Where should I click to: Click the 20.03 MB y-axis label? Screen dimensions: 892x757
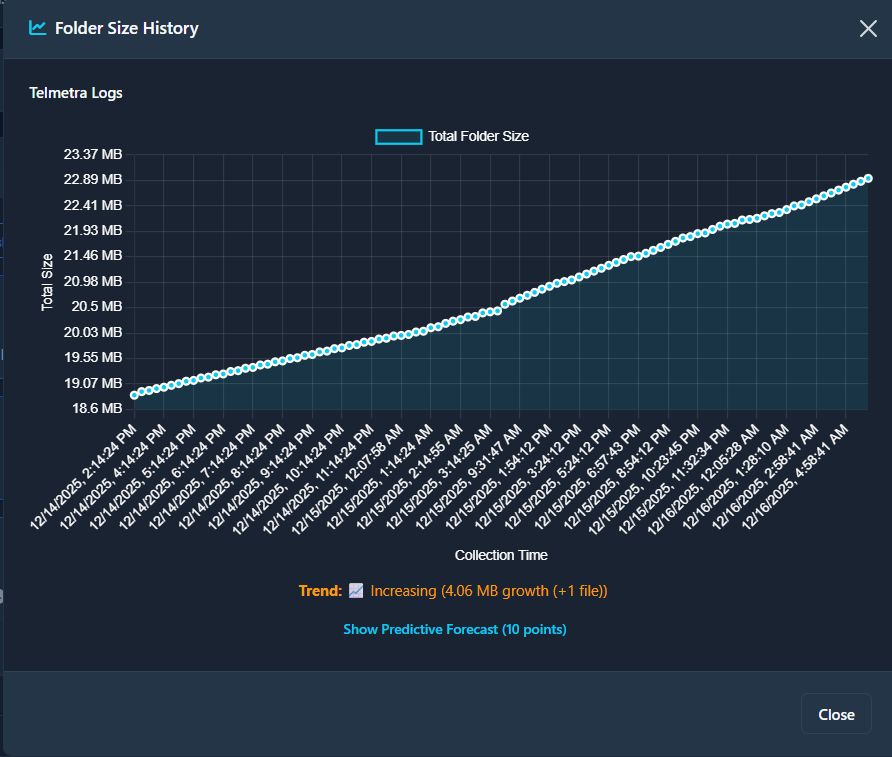coord(93,332)
